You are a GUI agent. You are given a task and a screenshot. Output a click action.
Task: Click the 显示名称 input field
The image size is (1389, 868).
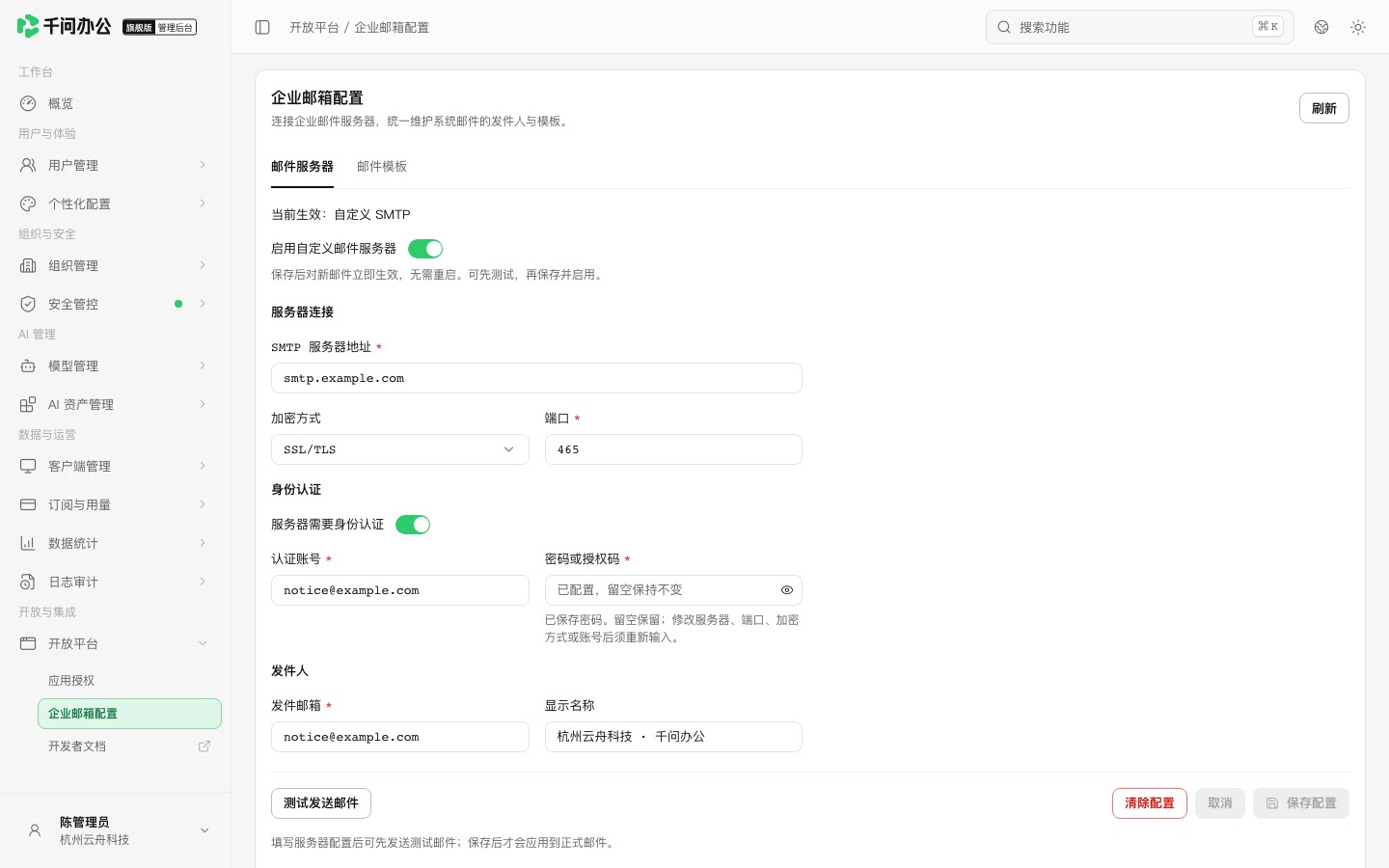(x=673, y=737)
